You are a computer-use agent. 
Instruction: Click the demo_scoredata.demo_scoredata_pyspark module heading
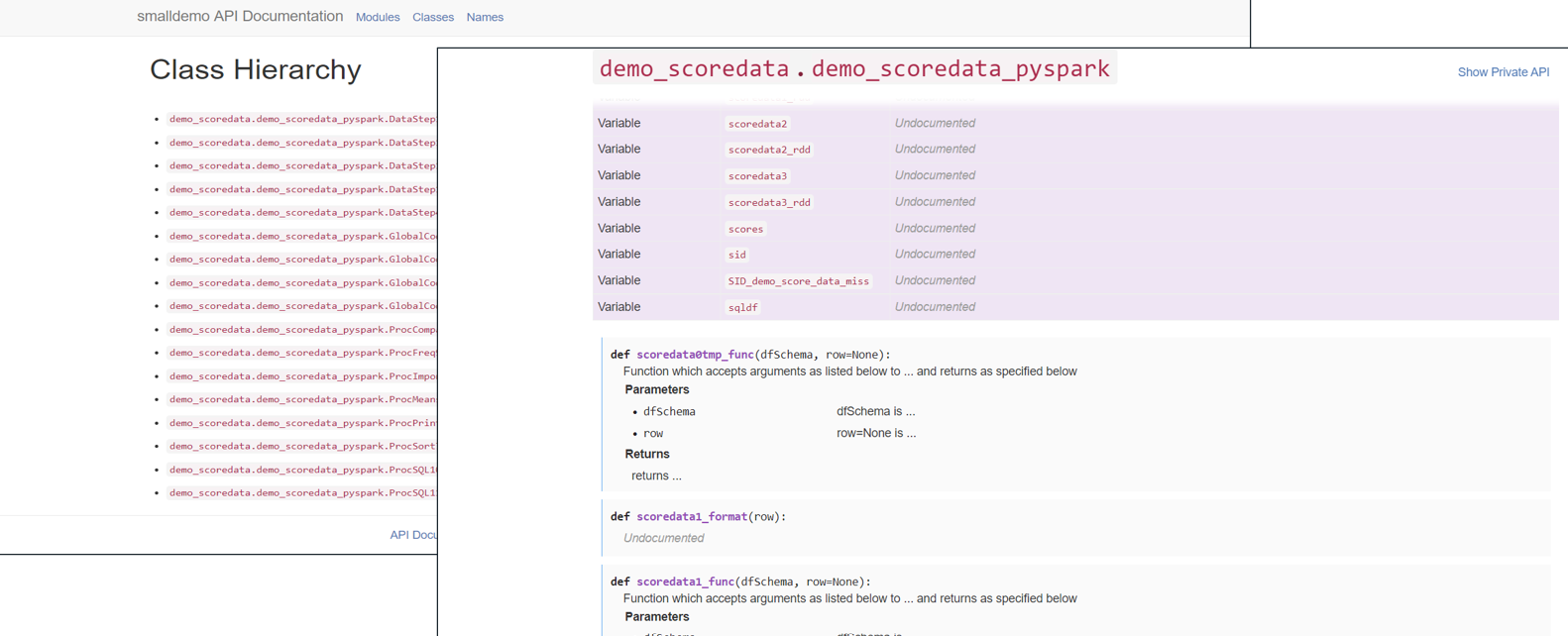[x=854, y=68]
